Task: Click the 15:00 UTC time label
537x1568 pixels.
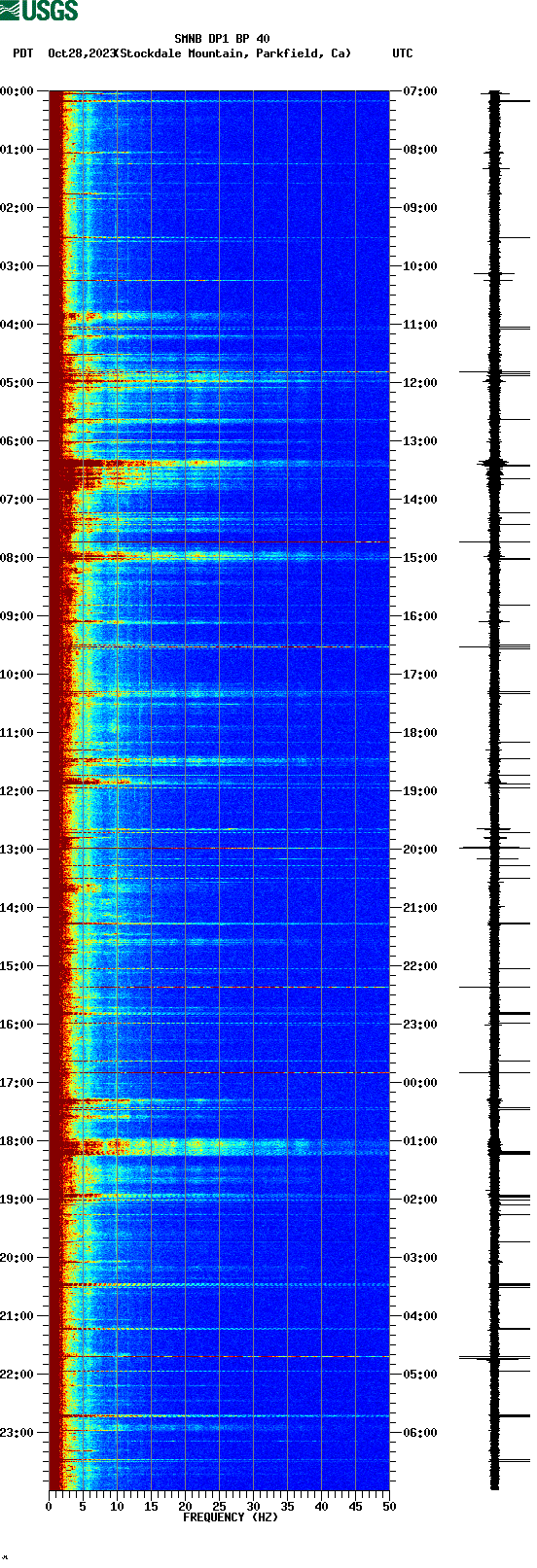Action: [x=420, y=558]
